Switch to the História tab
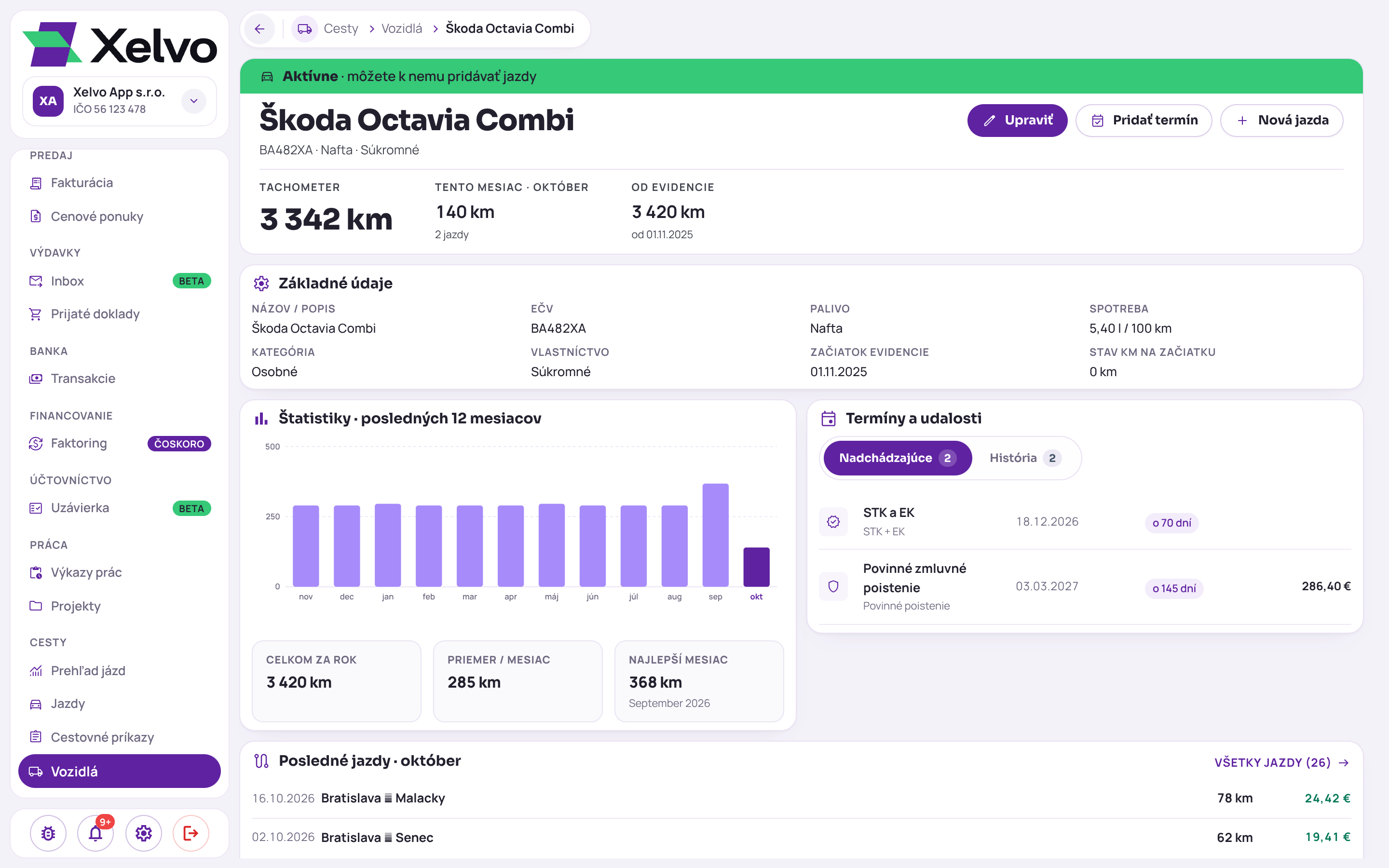1389x868 pixels. [x=1026, y=458]
